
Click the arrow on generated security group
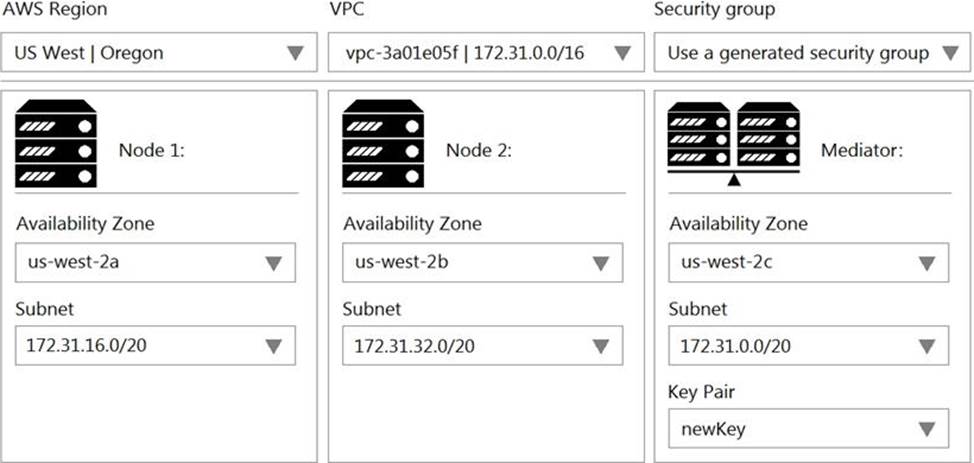949,53
